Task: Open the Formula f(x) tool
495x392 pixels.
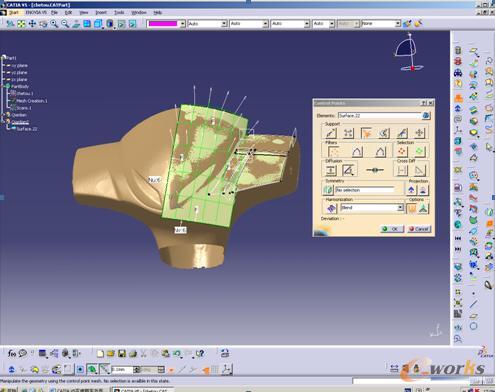Action: tap(12, 353)
